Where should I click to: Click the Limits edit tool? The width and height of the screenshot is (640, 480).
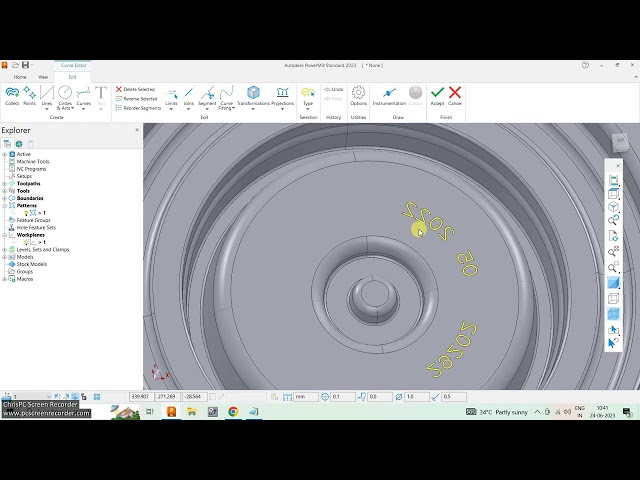[x=171, y=97]
